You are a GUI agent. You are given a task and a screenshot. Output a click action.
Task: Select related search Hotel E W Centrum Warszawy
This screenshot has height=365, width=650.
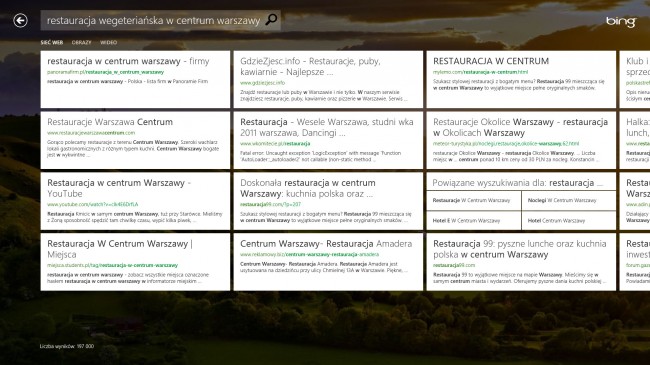click(x=474, y=221)
